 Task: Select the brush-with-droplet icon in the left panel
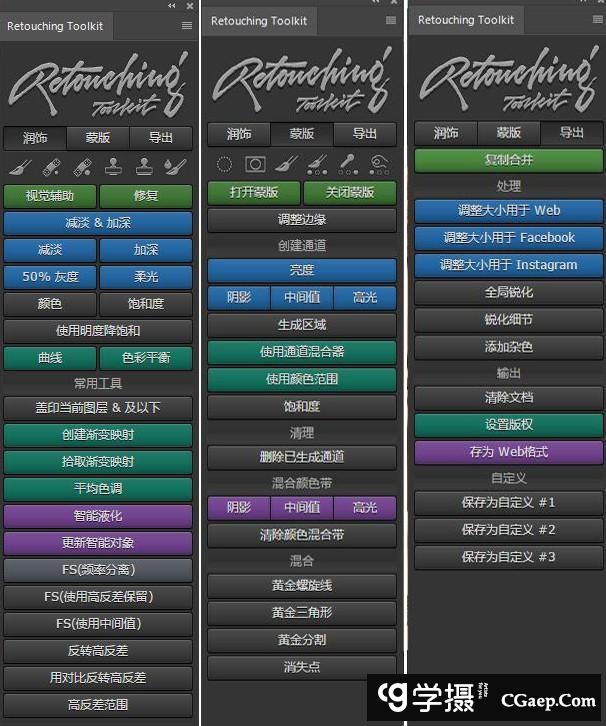tap(176, 166)
